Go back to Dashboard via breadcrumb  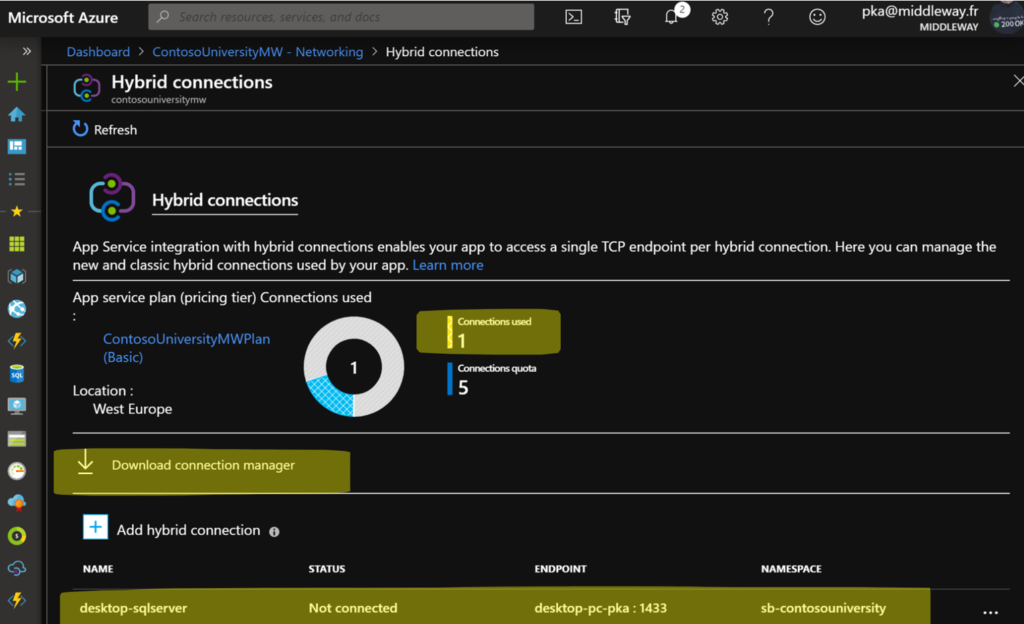pyautogui.click(x=97, y=51)
